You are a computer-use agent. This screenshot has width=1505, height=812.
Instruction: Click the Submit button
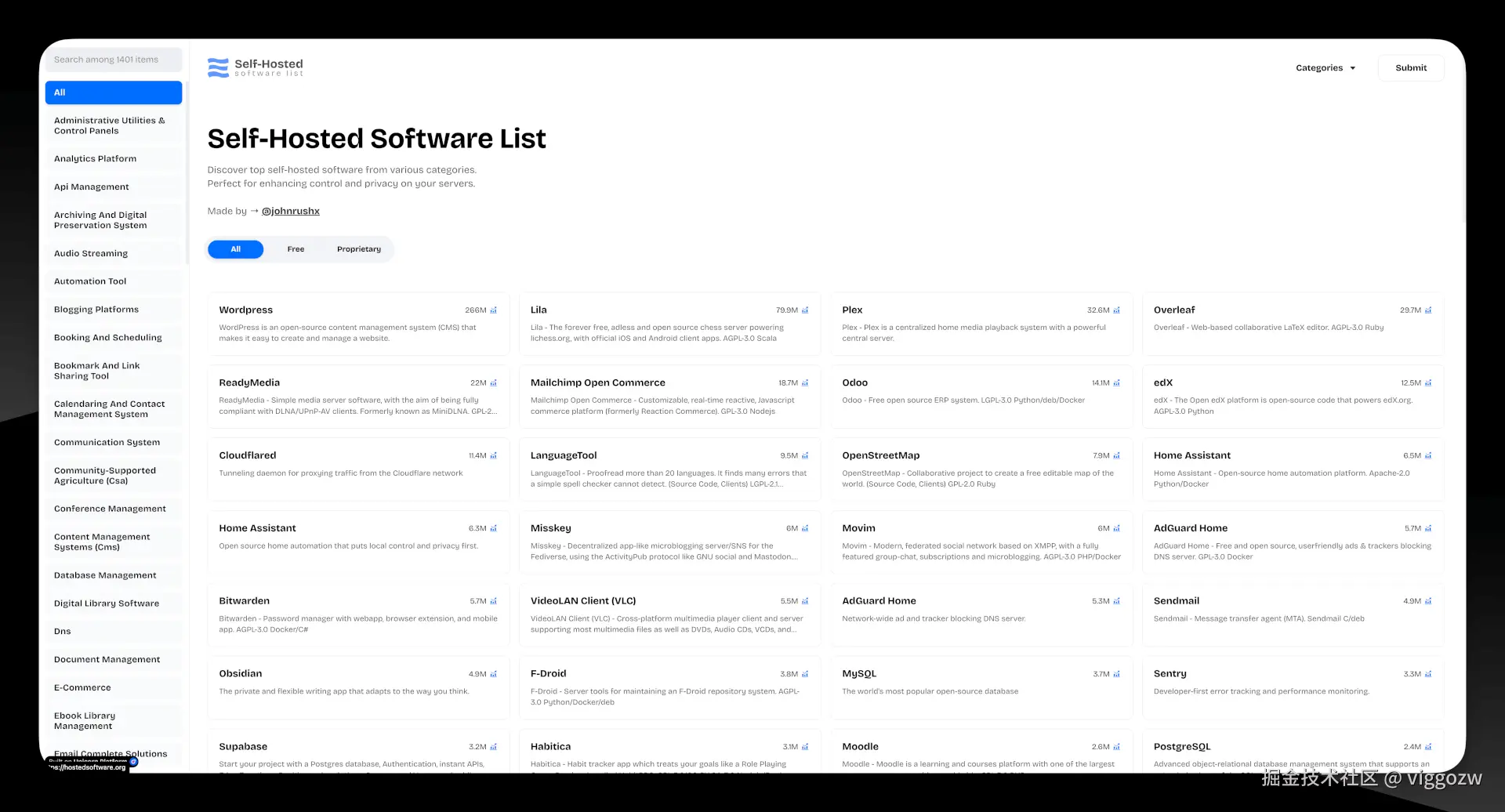point(1410,67)
